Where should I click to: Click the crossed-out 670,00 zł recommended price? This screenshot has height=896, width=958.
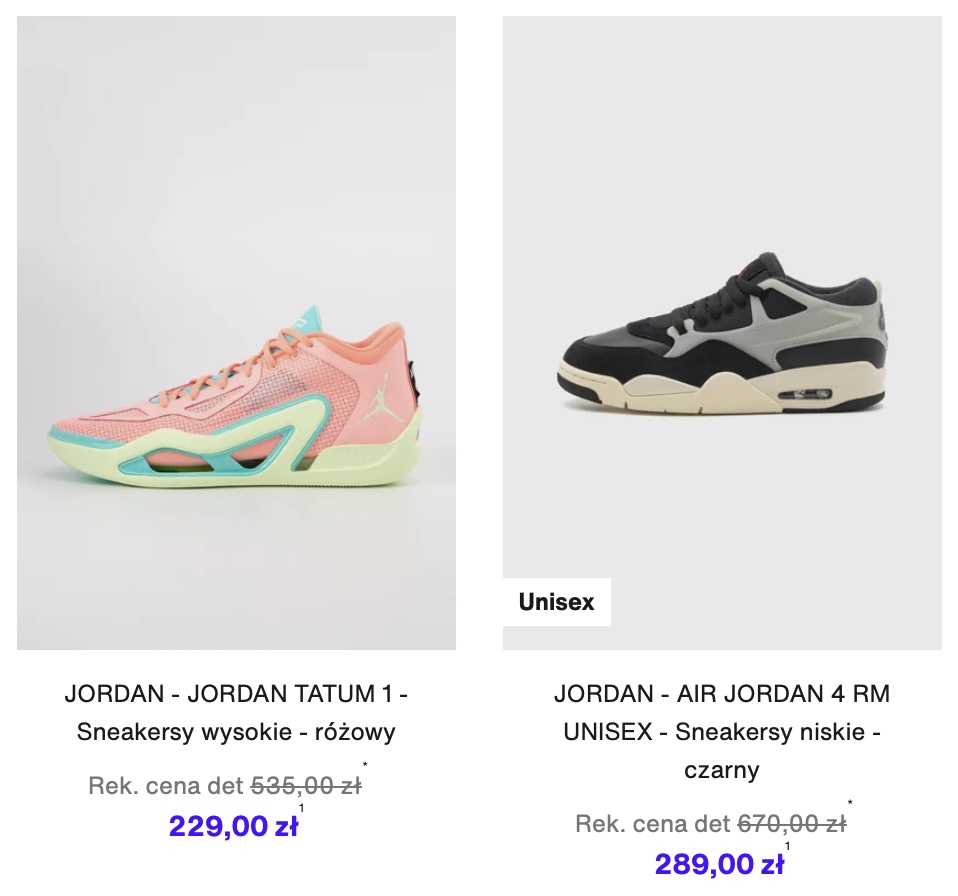click(x=792, y=824)
